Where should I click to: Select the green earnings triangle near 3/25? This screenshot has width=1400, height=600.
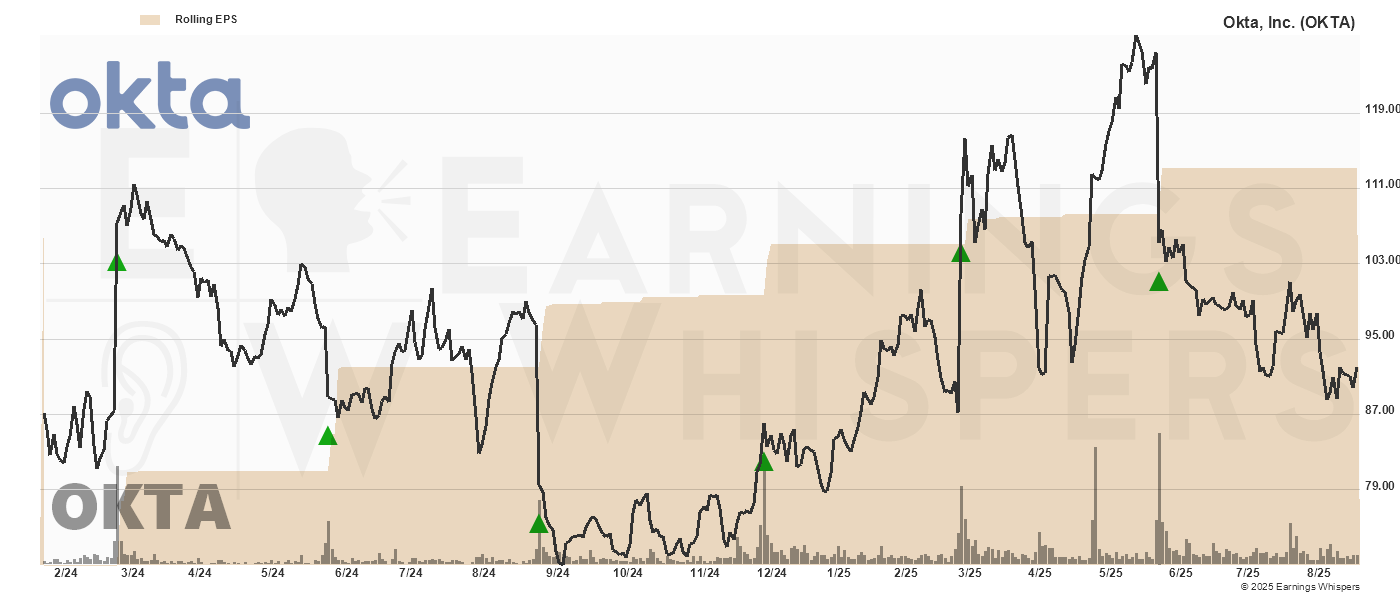[x=961, y=252]
